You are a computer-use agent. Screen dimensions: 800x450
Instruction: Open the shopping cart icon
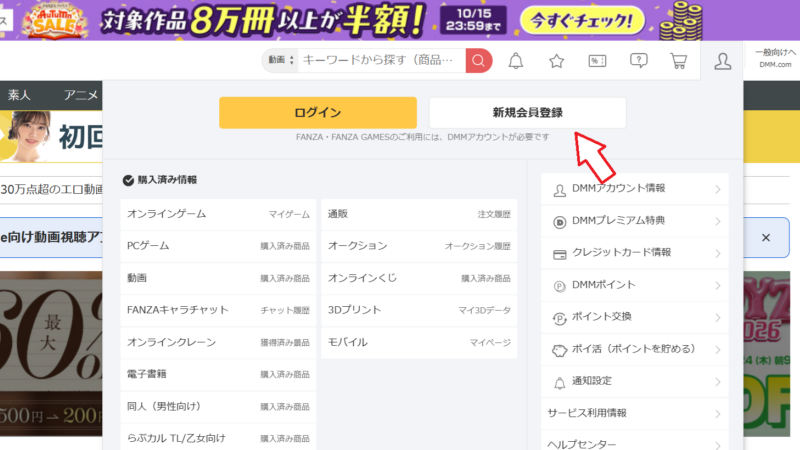coord(679,61)
